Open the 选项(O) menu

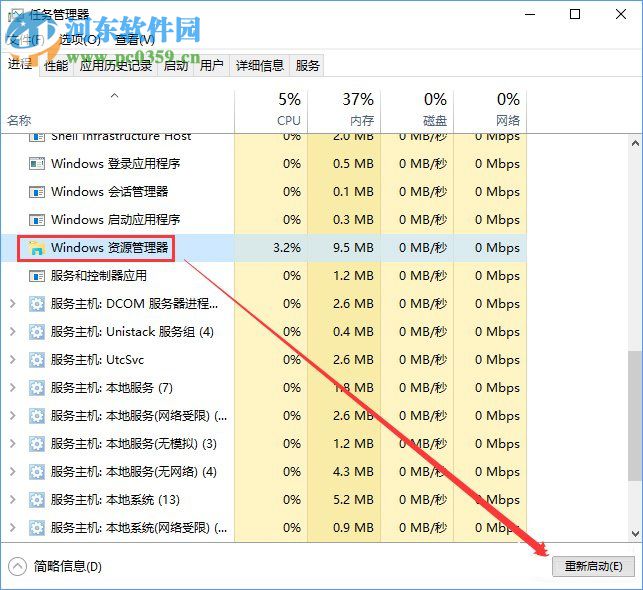point(80,40)
